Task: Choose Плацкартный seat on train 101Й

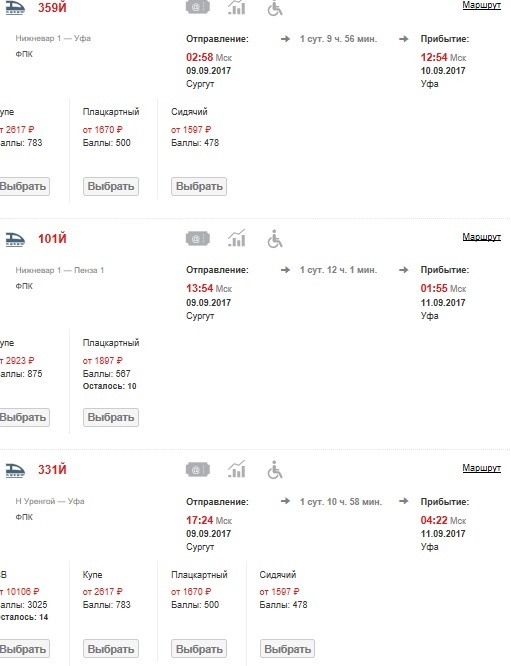Action: coord(111,418)
